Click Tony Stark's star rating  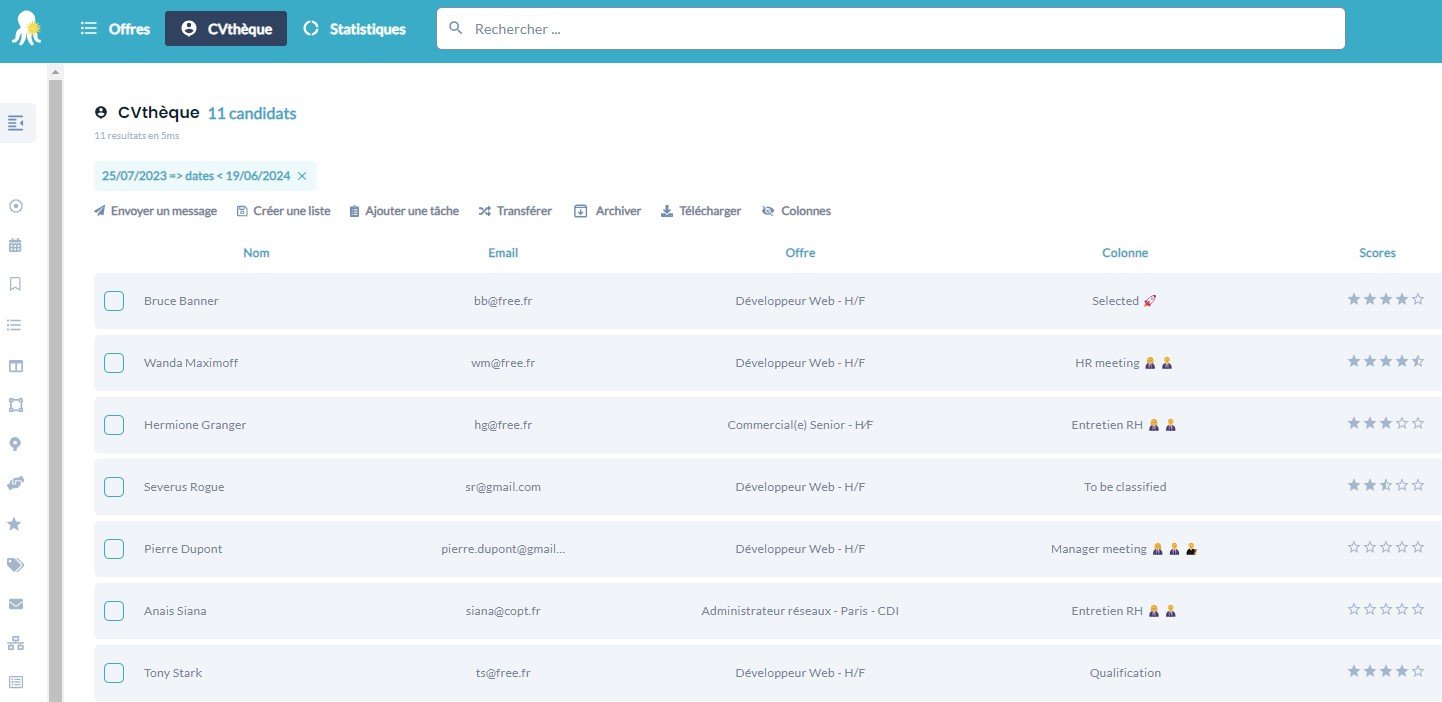click(1386, 671)
